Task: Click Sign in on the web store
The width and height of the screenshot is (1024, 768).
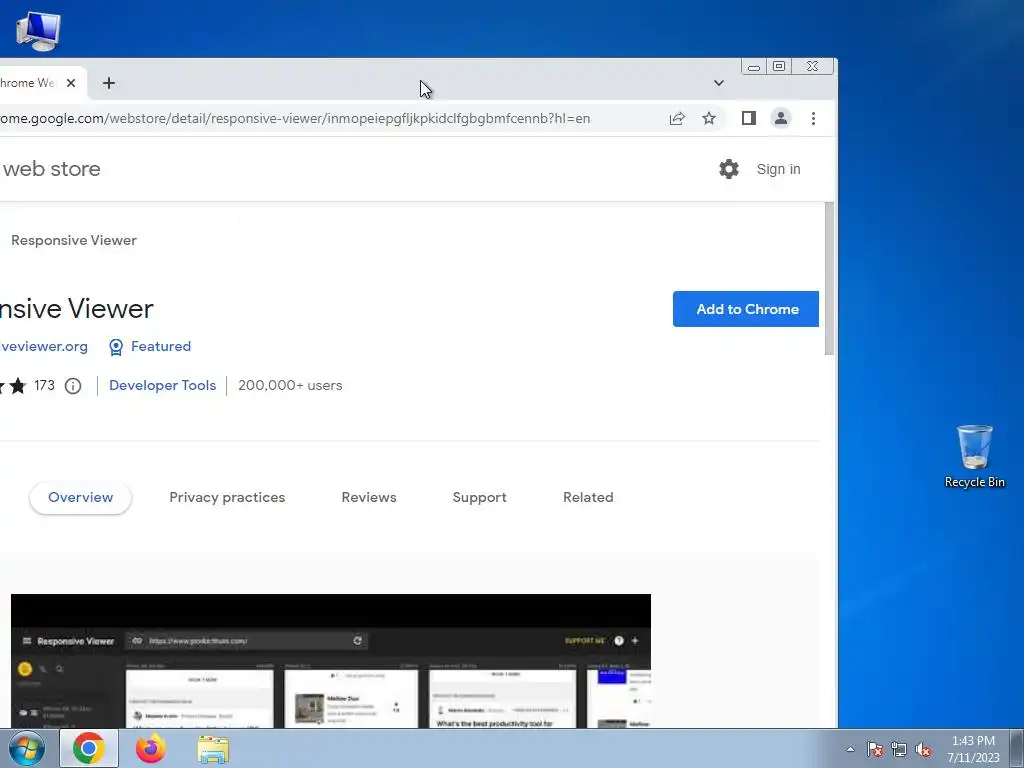Action: tap(778, 169)
